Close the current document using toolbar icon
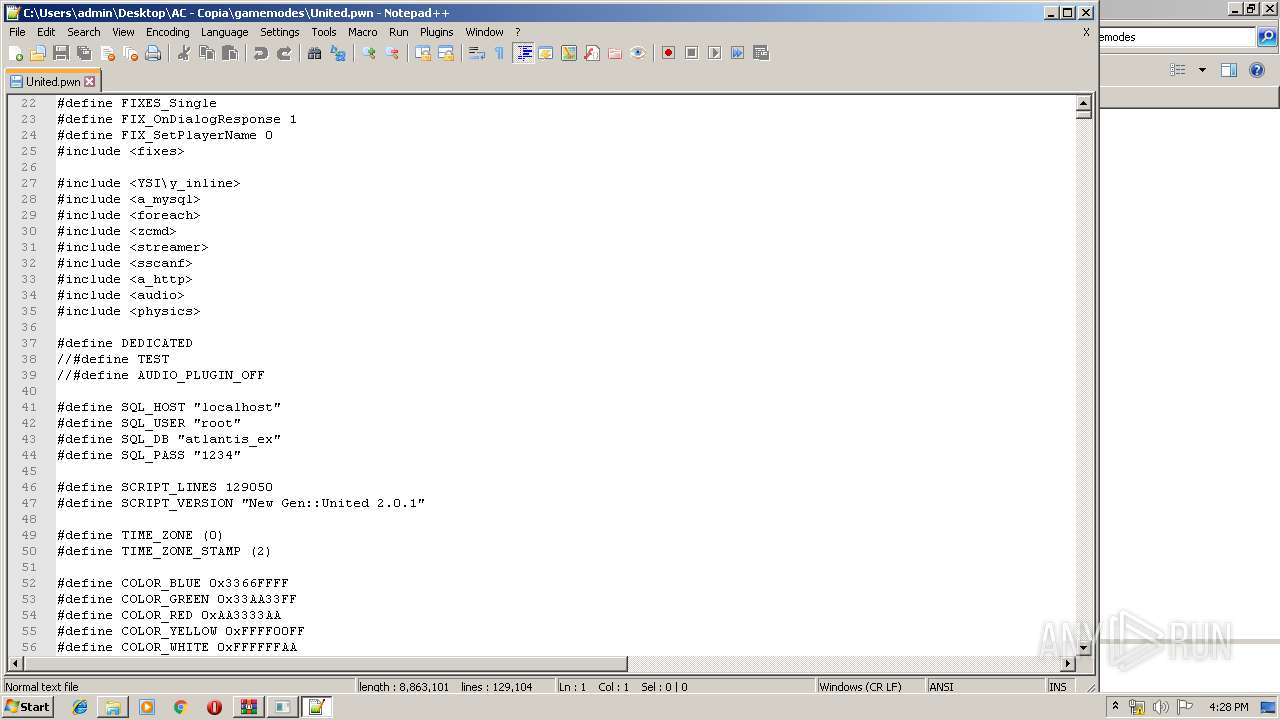The width and height of the screenshot is (1280, 720). 107,53
